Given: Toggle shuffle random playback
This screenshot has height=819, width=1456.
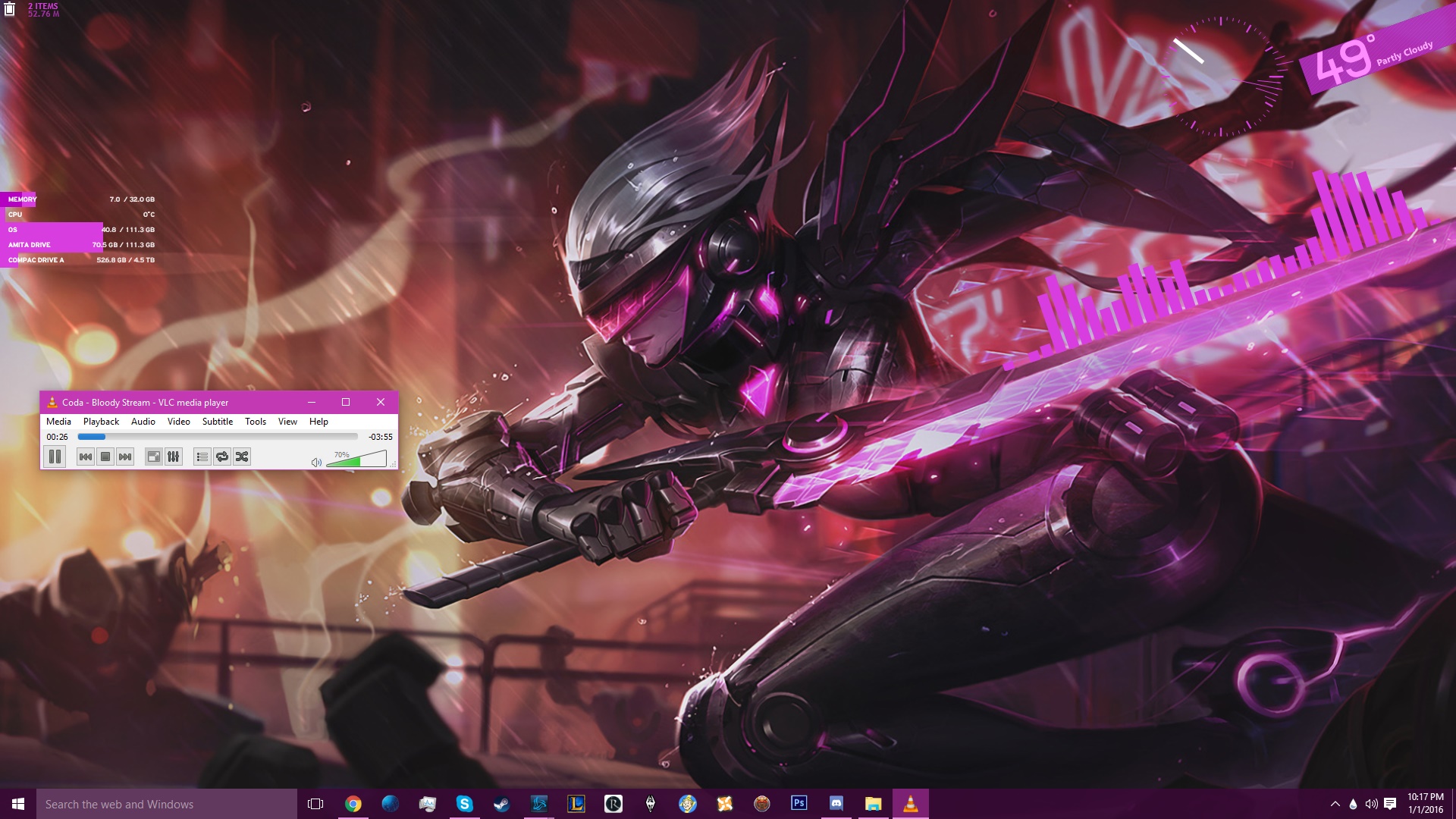Looking at the screenshot, I should [242, 457].
